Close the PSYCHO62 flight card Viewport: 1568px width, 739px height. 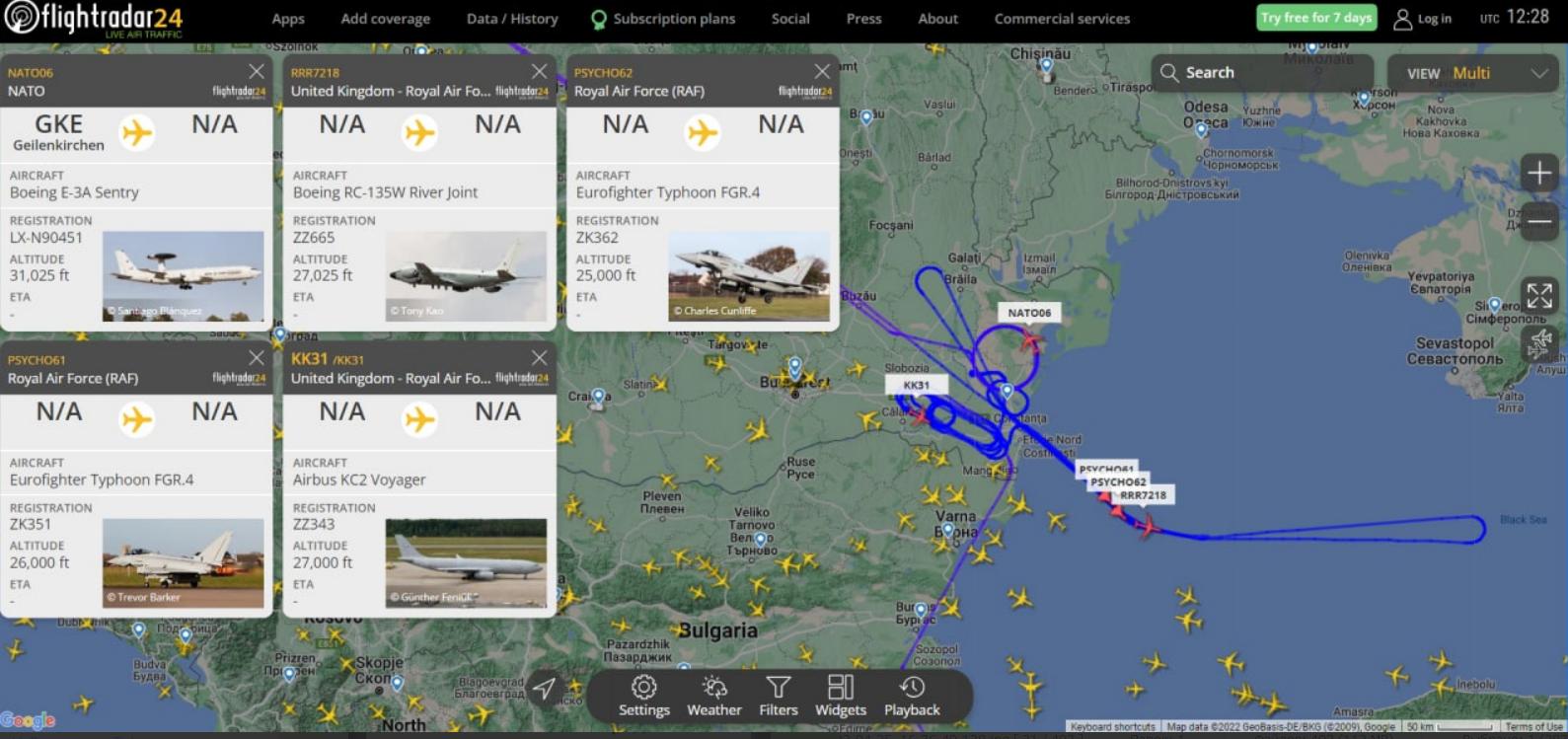coord(822,71)
